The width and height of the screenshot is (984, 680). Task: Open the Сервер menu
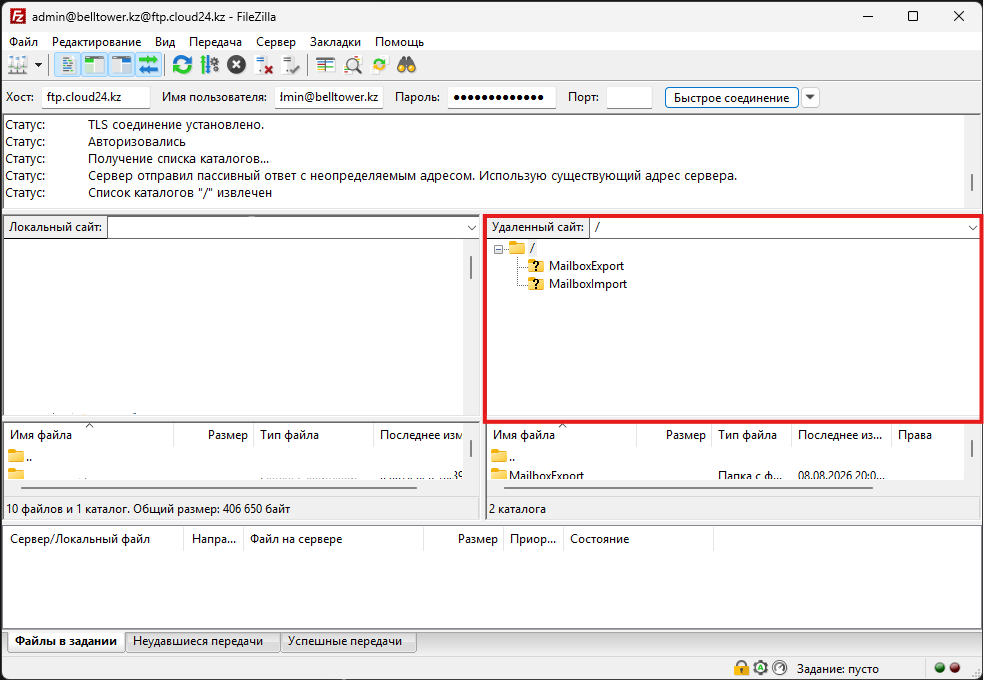click(275, 42)
